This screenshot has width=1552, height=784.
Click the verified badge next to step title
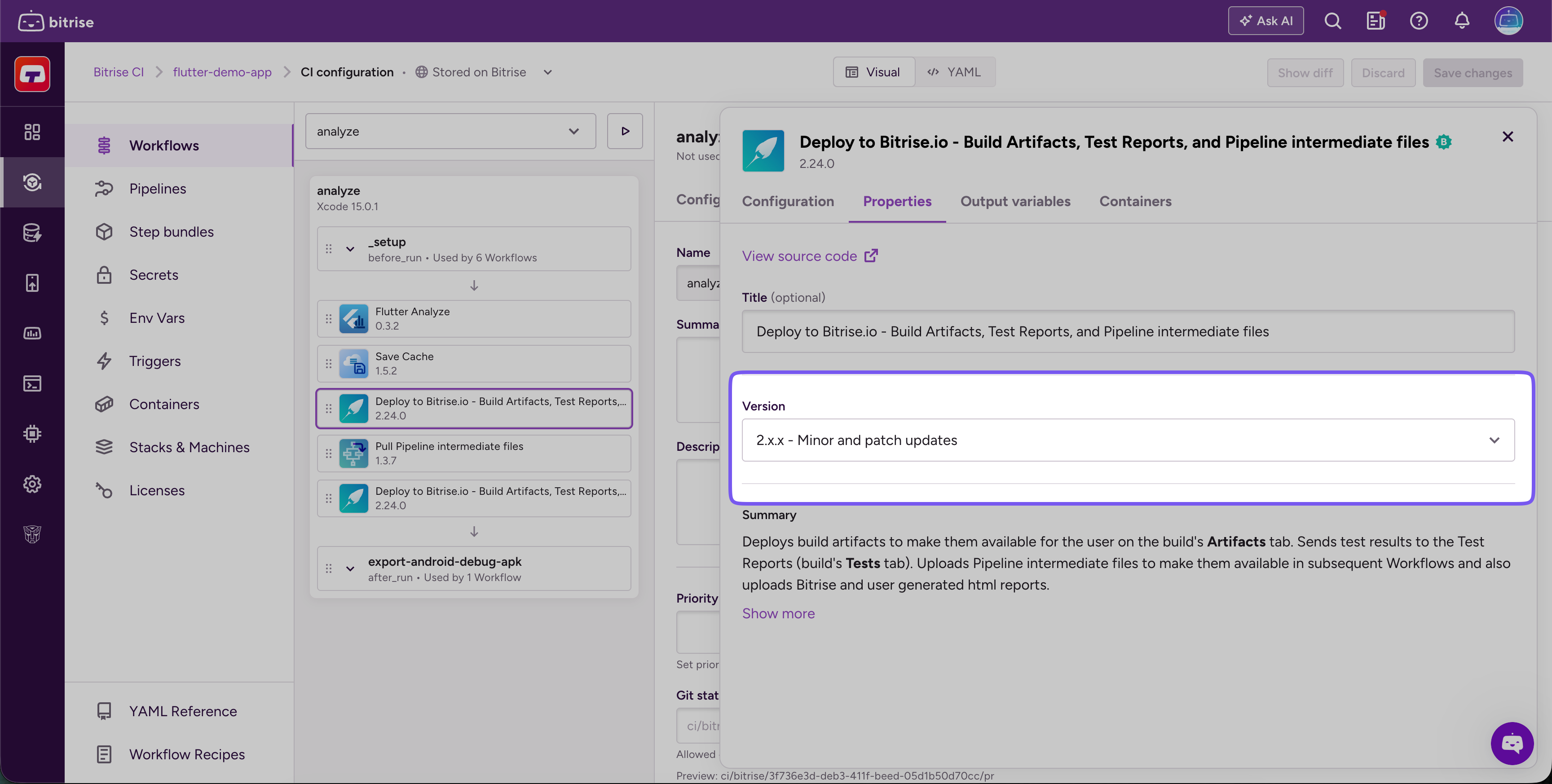click(x=1444, y=142)
